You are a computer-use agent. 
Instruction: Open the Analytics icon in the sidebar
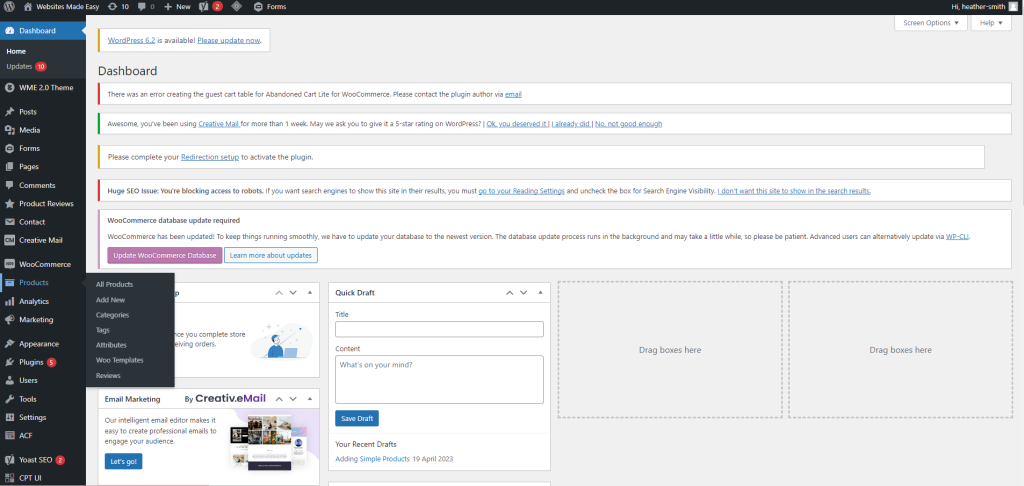(x=9, y=301)
